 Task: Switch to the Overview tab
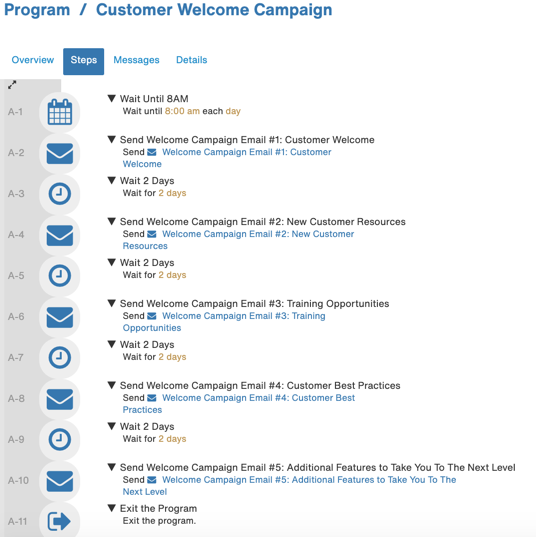point(33,60)
